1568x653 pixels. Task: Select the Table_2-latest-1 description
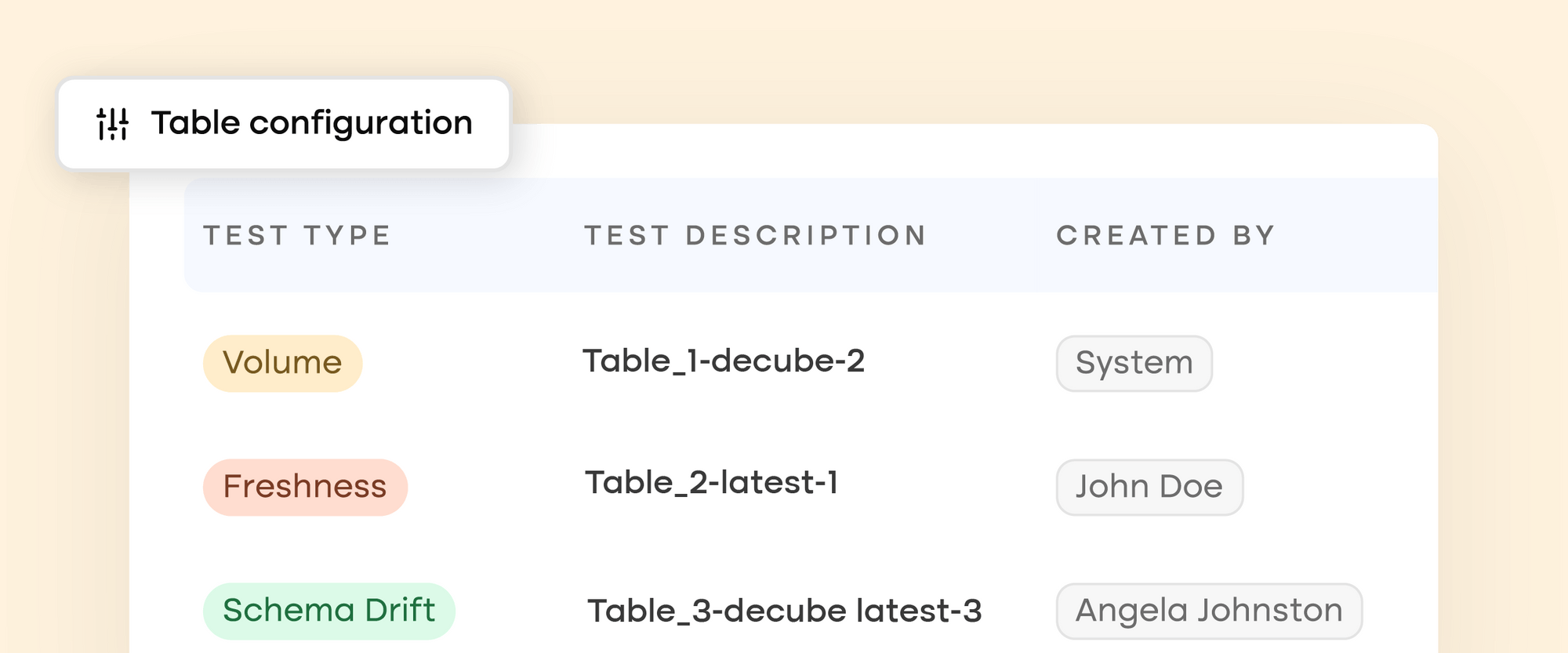(x=712, y=483)
